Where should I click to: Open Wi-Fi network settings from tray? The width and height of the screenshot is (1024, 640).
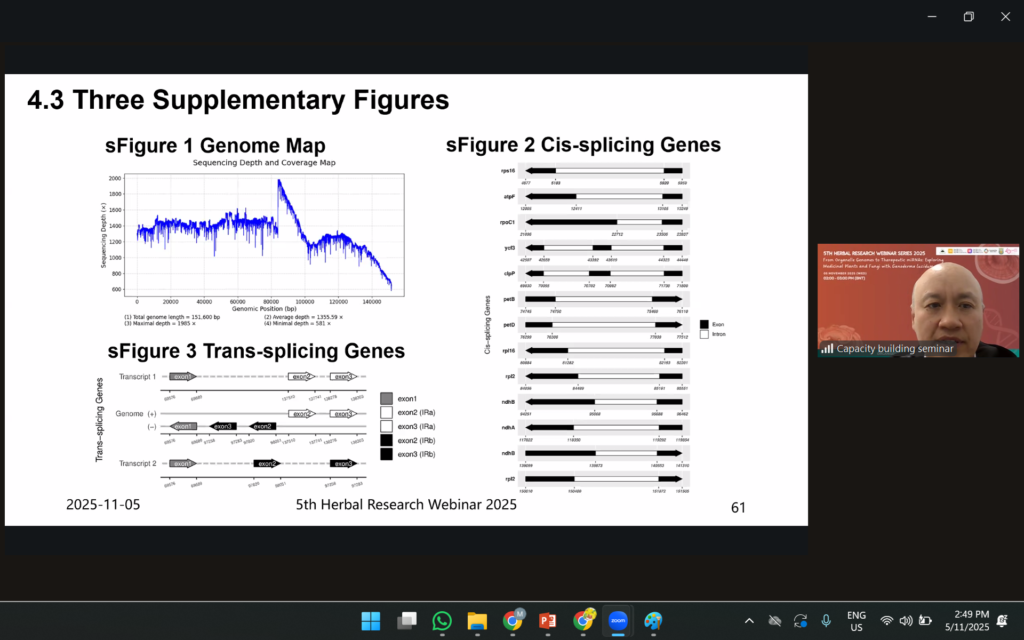[887, 621]
